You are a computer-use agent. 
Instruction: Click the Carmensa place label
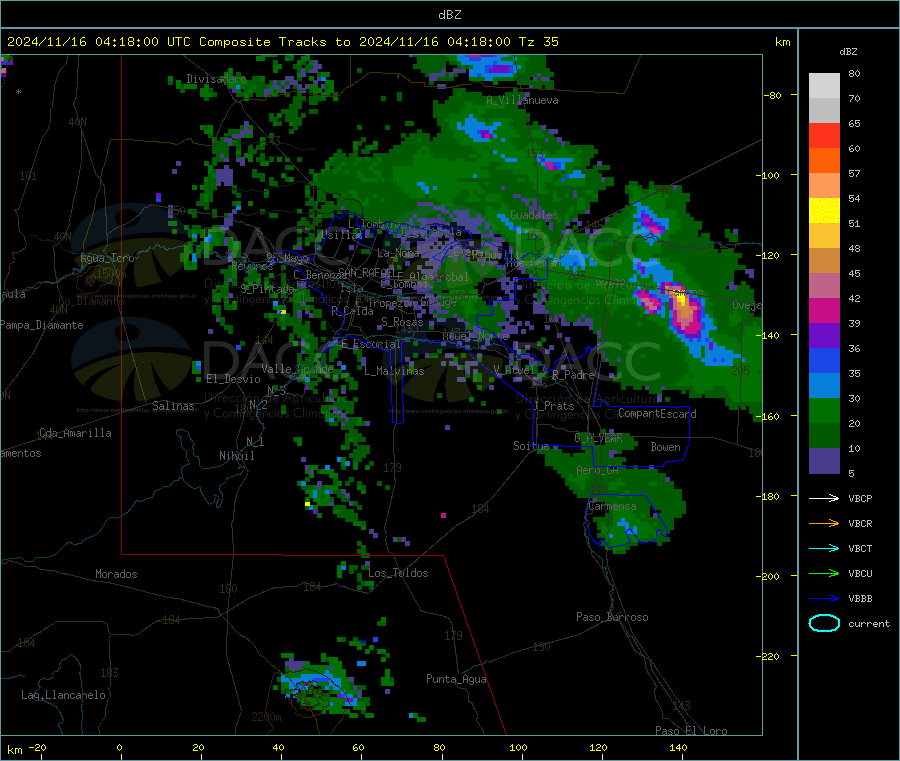(612, 507)
